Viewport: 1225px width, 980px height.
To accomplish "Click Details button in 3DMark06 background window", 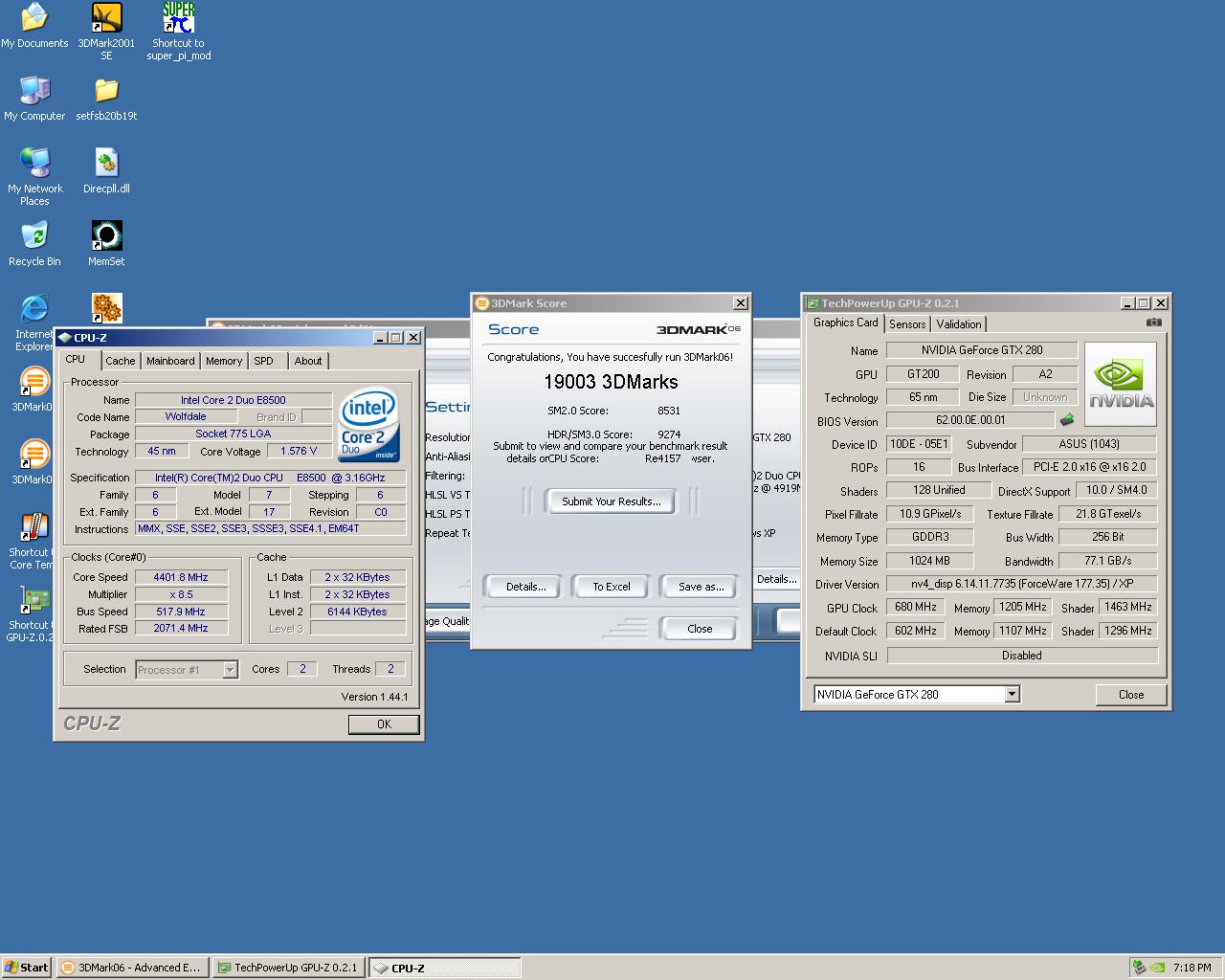I will 776,579.
